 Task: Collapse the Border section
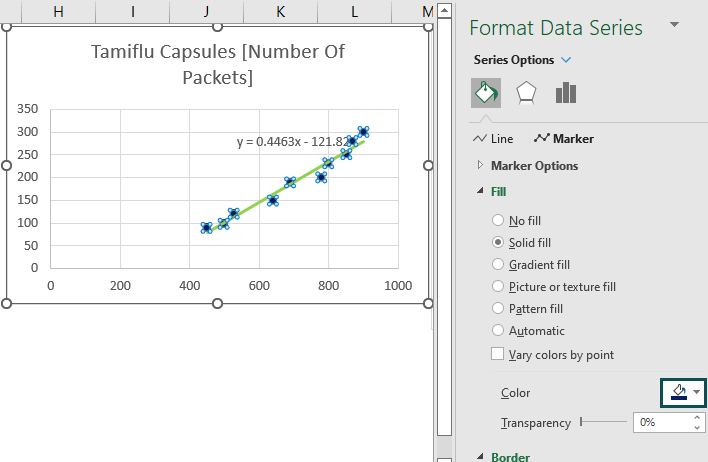tap(480, 456)
